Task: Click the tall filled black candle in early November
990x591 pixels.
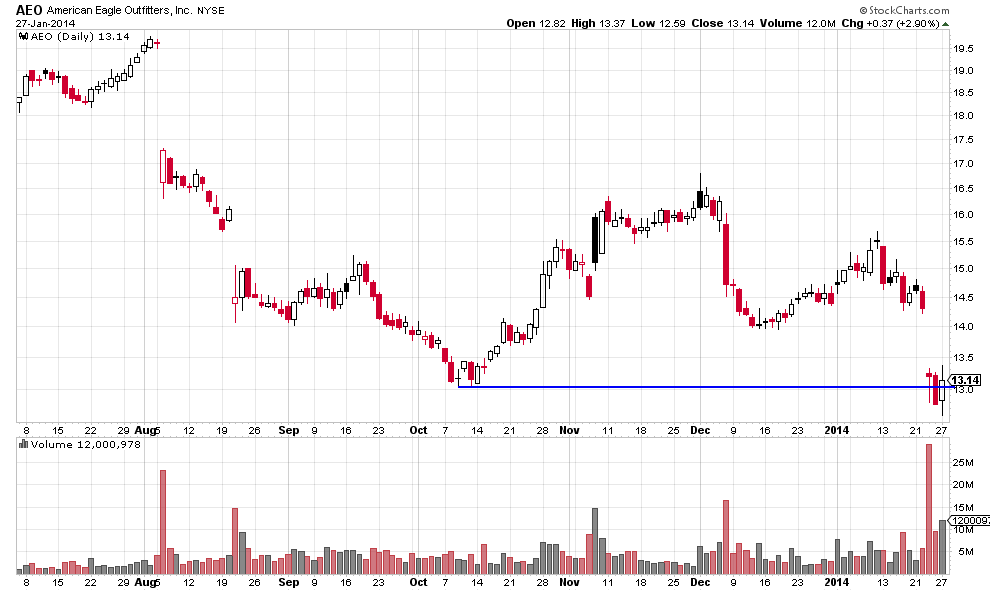Action: [x=595, y=240]
